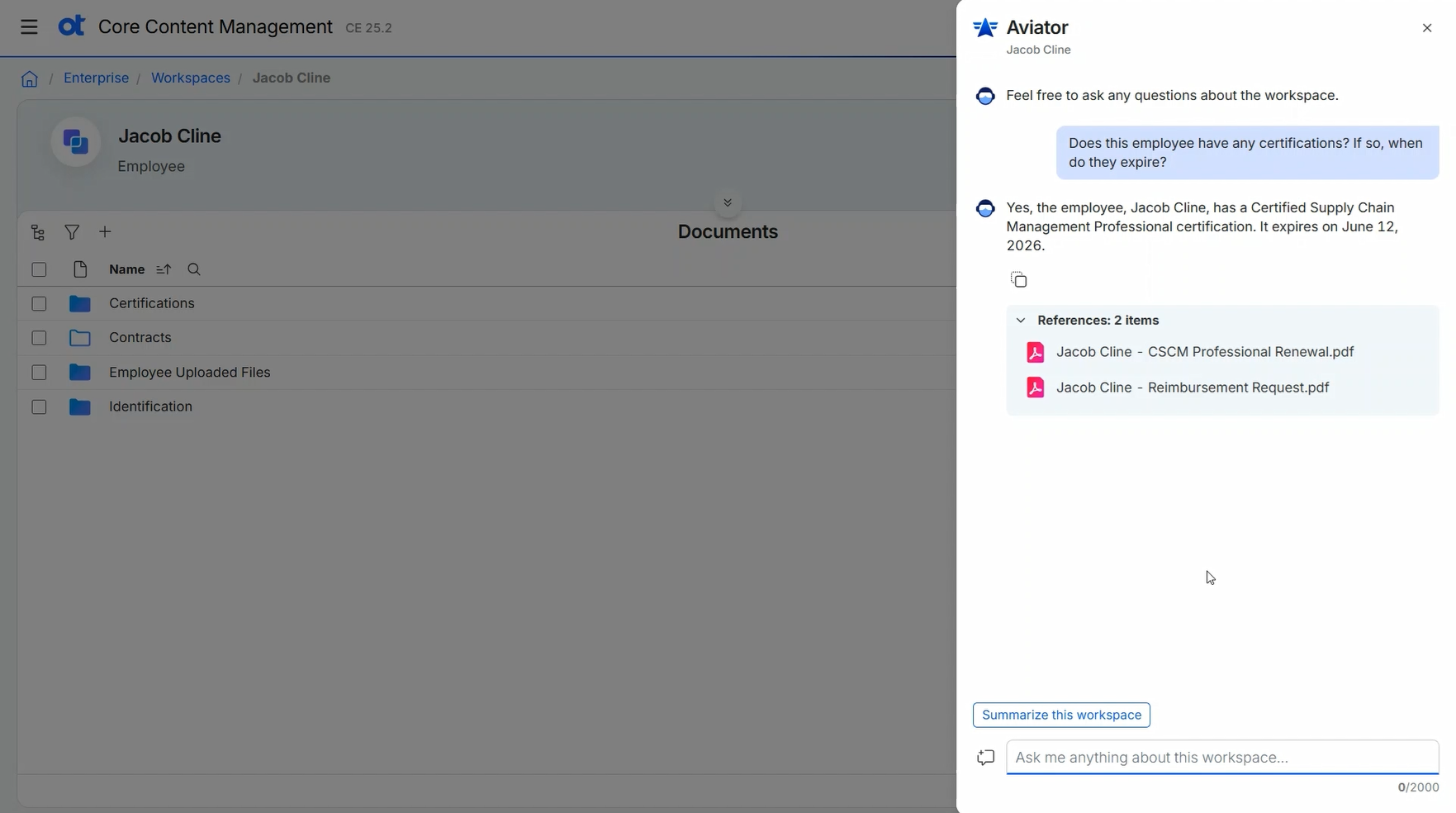Open the tree view browse icon
Screen dimensions: 1456x813
coord(38,233)
